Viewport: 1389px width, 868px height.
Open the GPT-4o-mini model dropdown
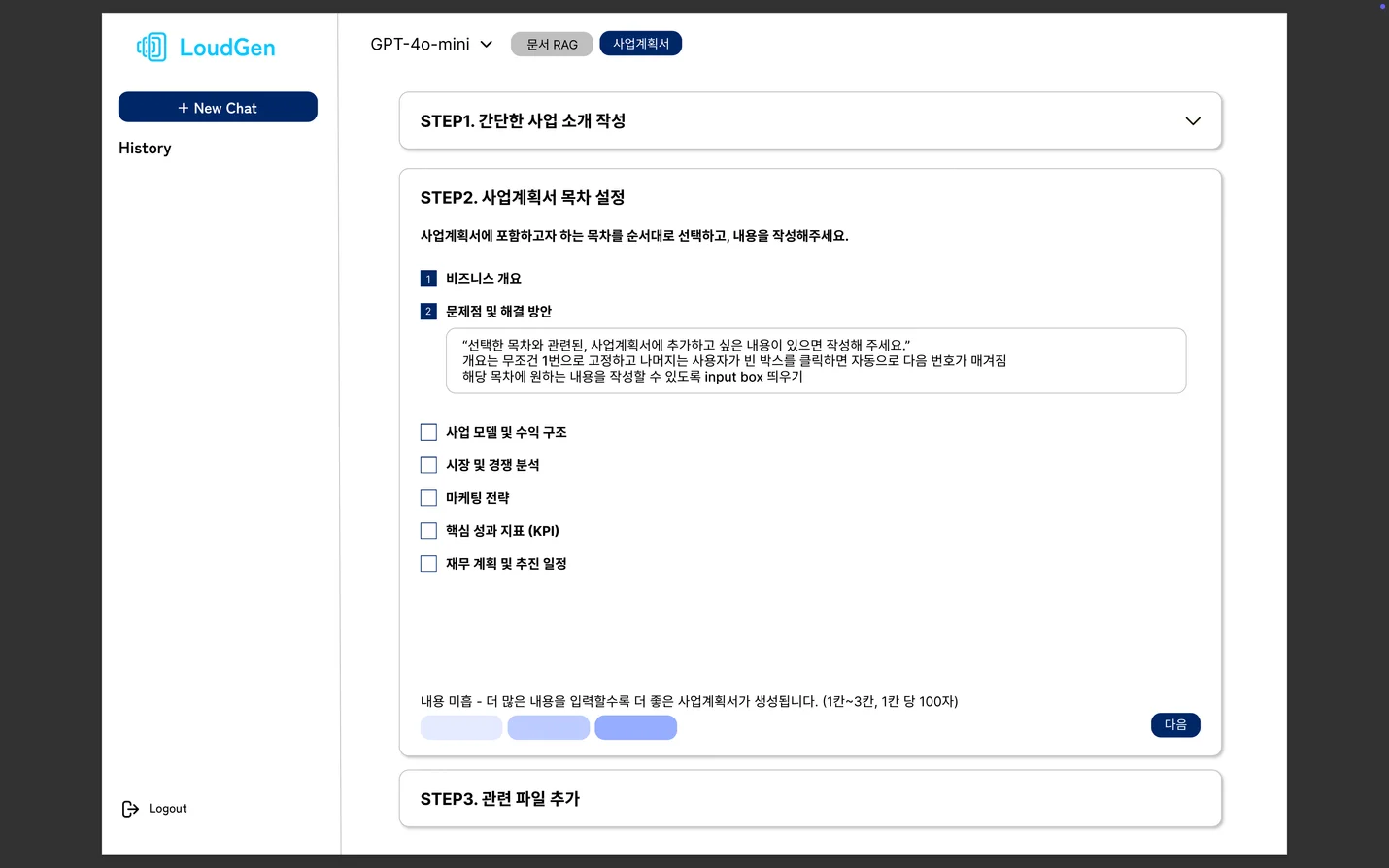[432, 44]
